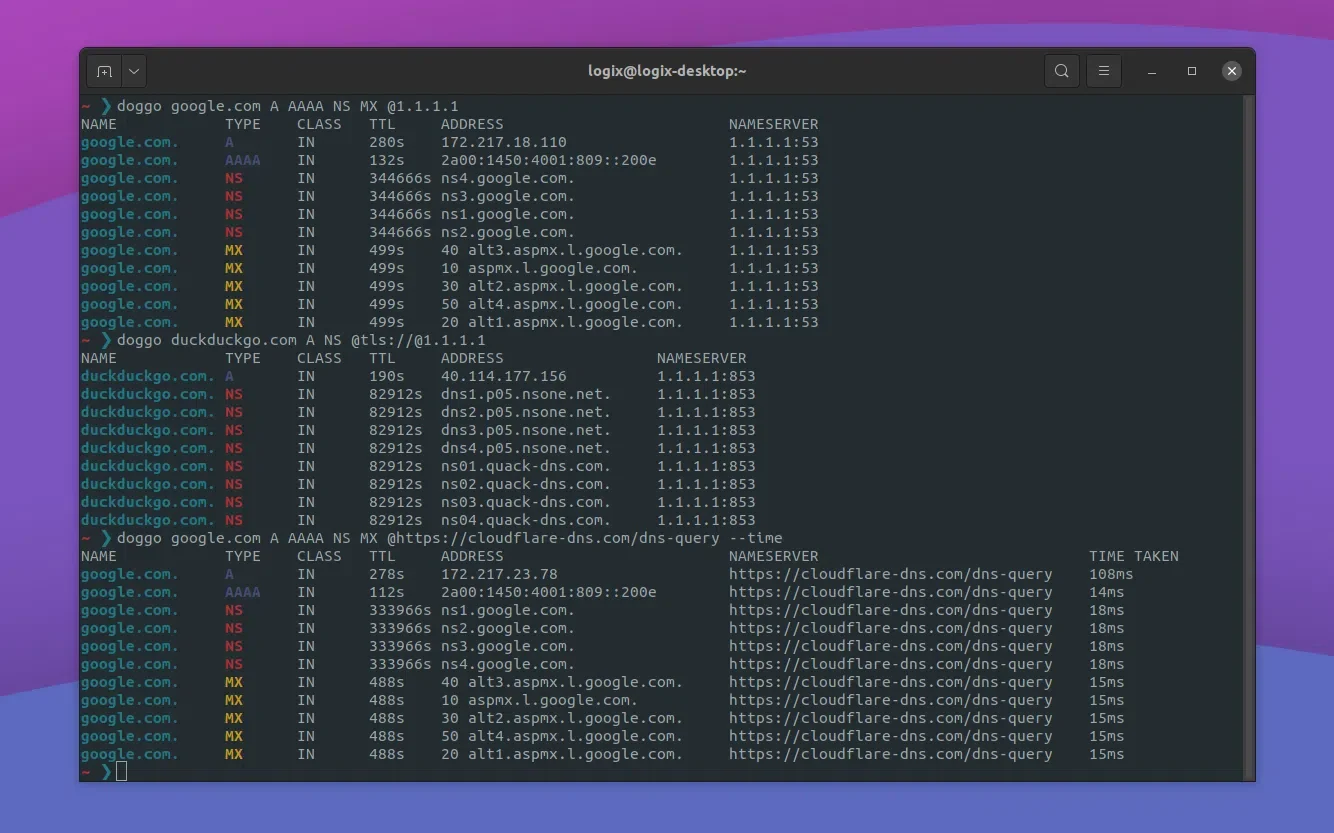The height and width of the screenshot is (833, 1334).
Task: Click the window title logix@logix-desktop:~
Action: (x=667, y=71)
